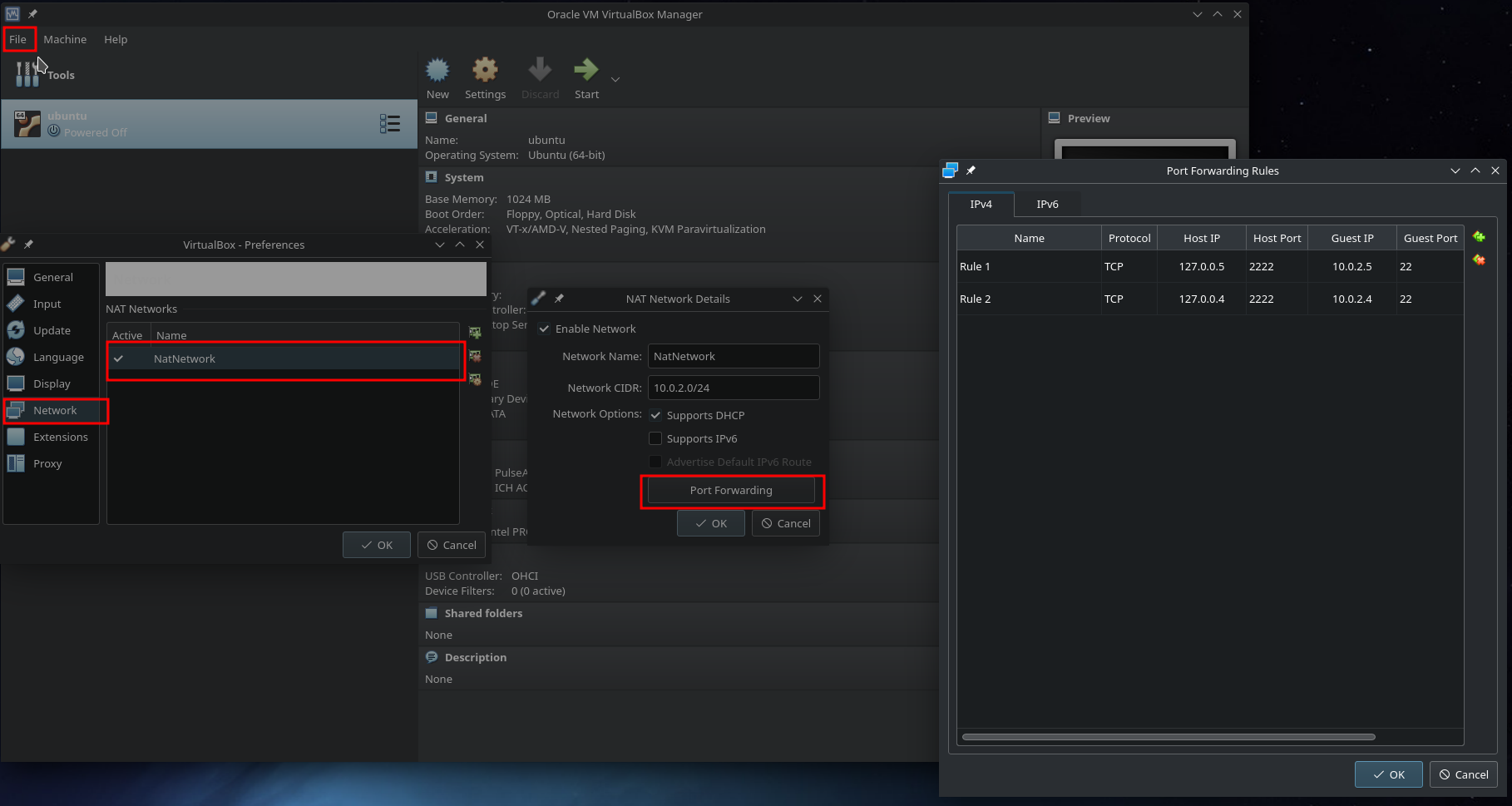Select the Rule 2 name cell
The height and width of the screenshot is (806, 1512).
pyautogui.click(x=1029, y=299)
